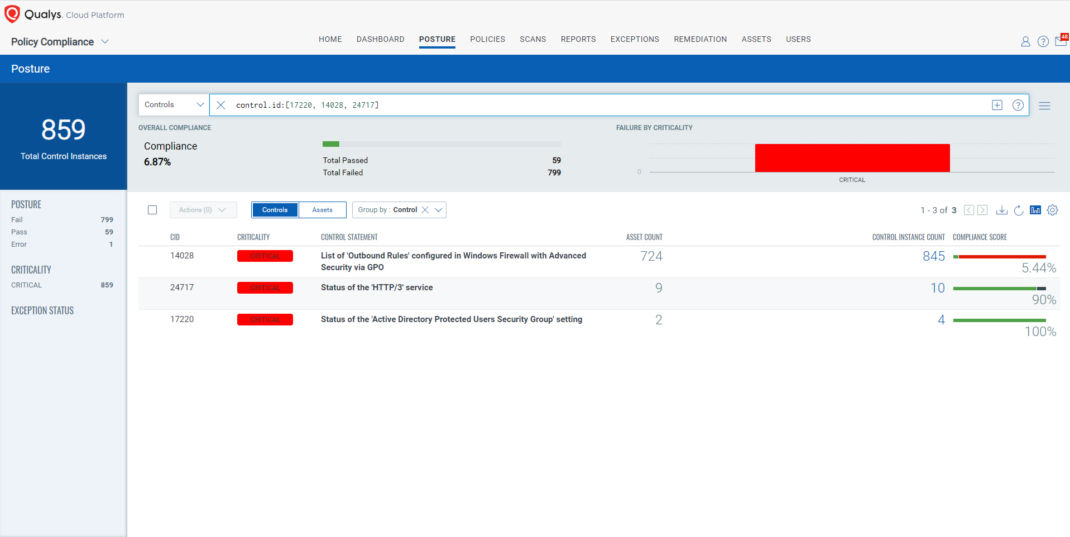The image size is (1070, 537).
Task: Click the 859 Total Control Instances tile
Action: pyautogui.click(x=63, y=136)
